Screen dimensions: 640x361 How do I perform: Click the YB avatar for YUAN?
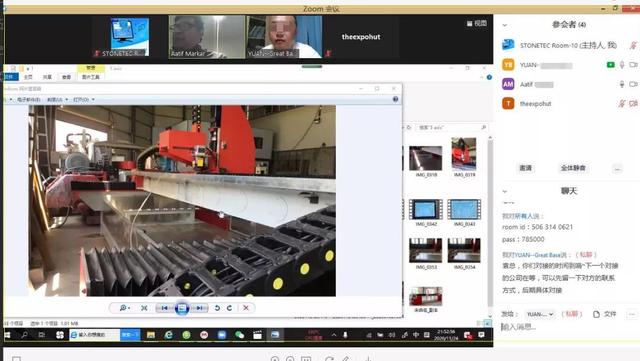tap(508, 65)
